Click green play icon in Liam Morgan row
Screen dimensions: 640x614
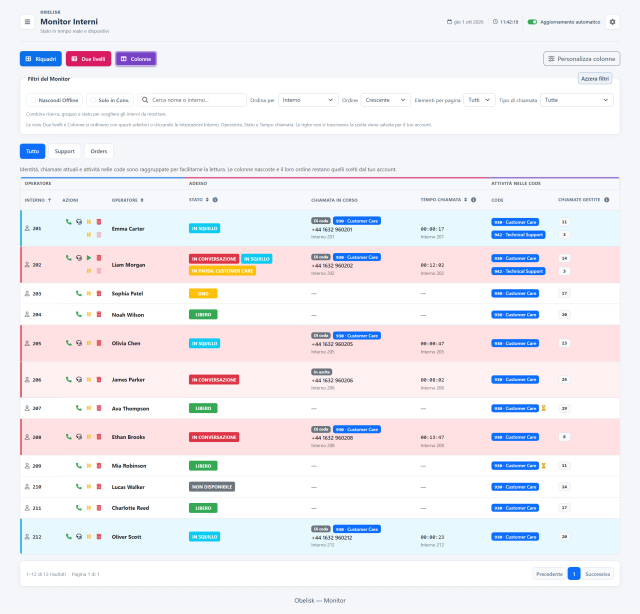coord(89,258)
